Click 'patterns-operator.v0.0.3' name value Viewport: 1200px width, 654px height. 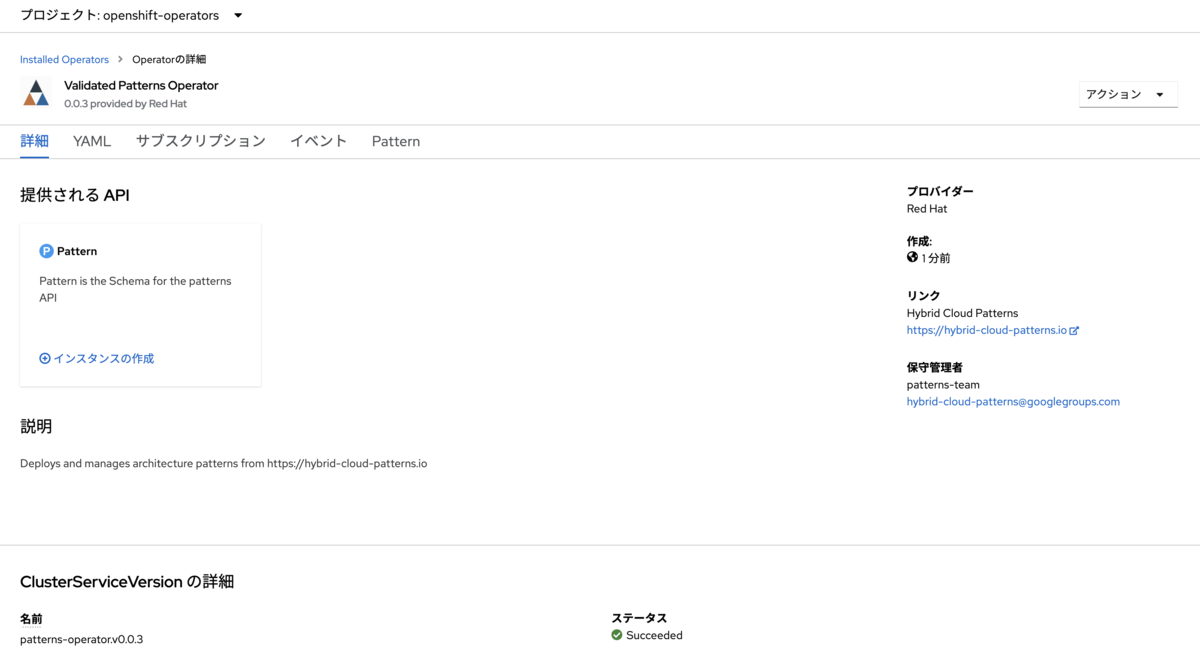tap(82, 639)
